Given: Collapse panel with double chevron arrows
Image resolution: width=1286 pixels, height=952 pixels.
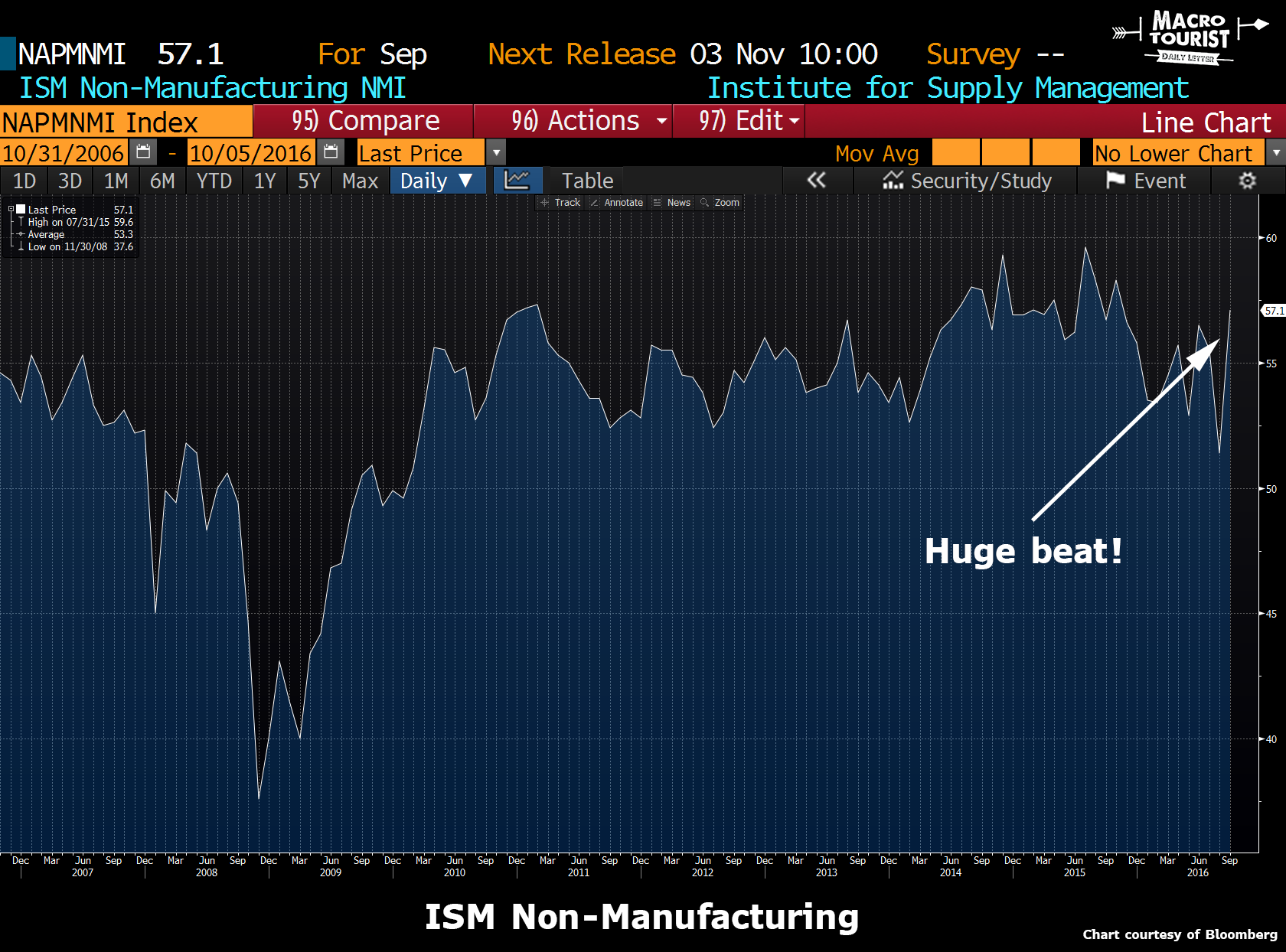Looking at the screenshot, I should (817, 181).
